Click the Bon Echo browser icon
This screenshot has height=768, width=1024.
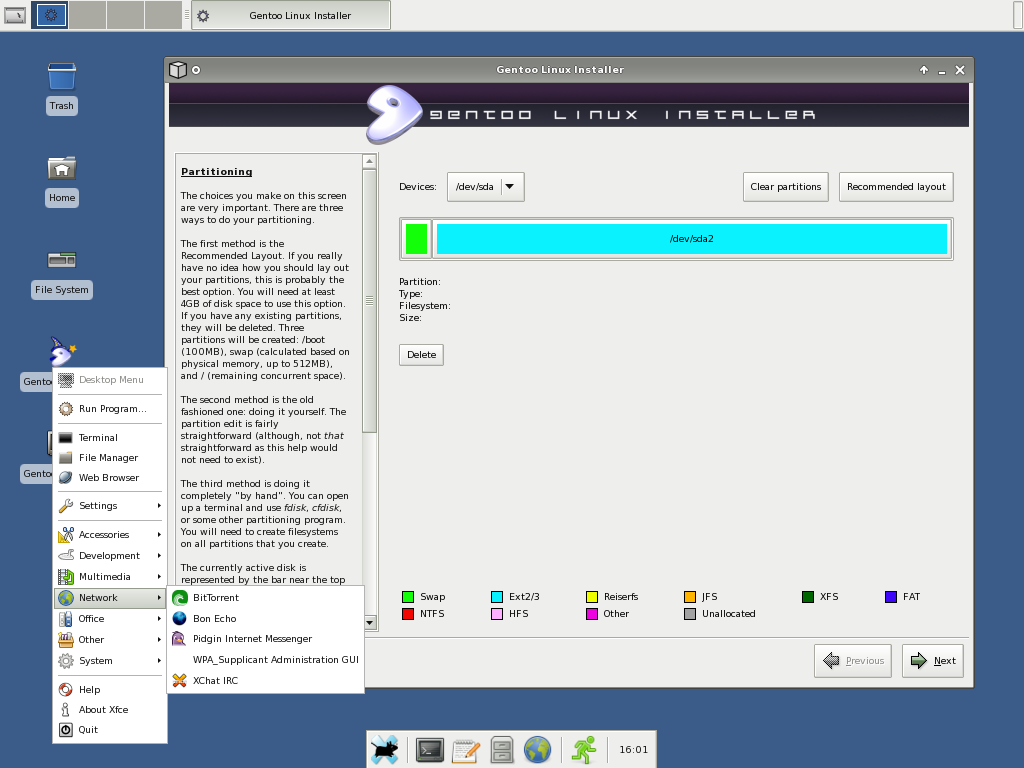[180, 618]
